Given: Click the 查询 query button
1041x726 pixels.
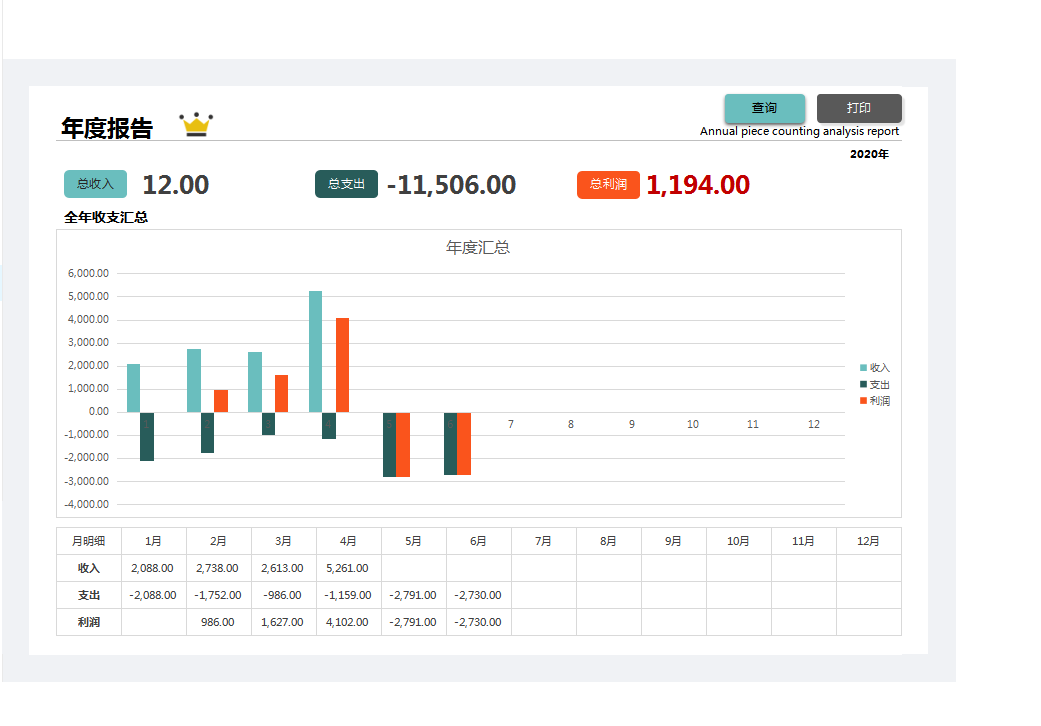Looking at the screenshot, I should tap(764, 108).
